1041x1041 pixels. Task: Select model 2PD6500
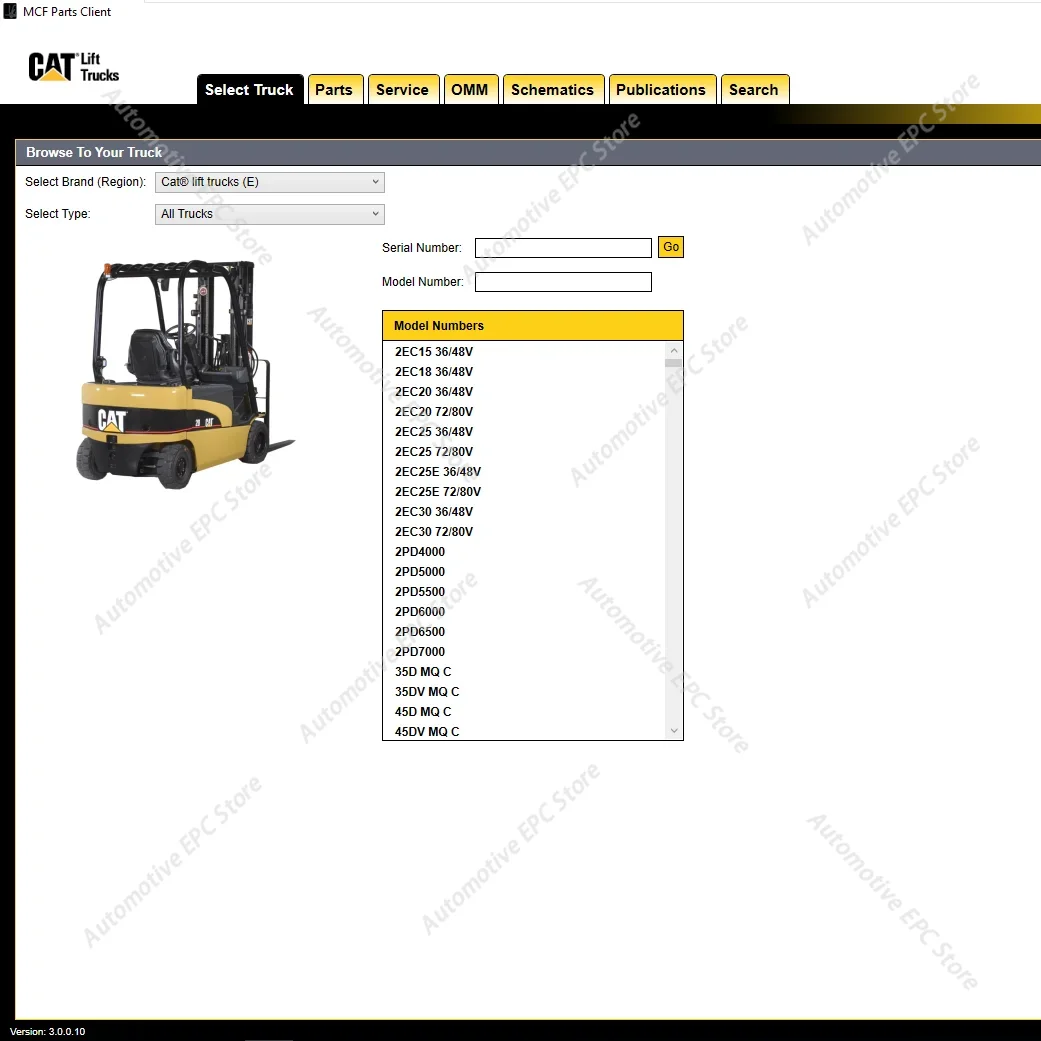click(x=420, y=631)
